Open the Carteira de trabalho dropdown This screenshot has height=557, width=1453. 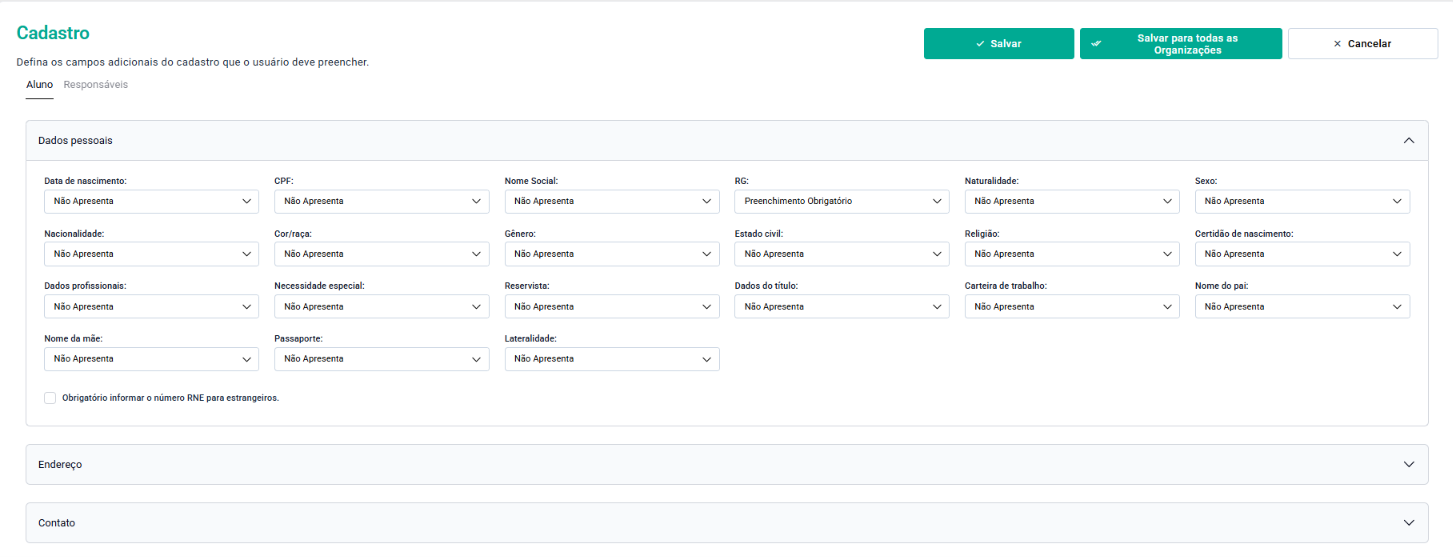(1072, 307)
